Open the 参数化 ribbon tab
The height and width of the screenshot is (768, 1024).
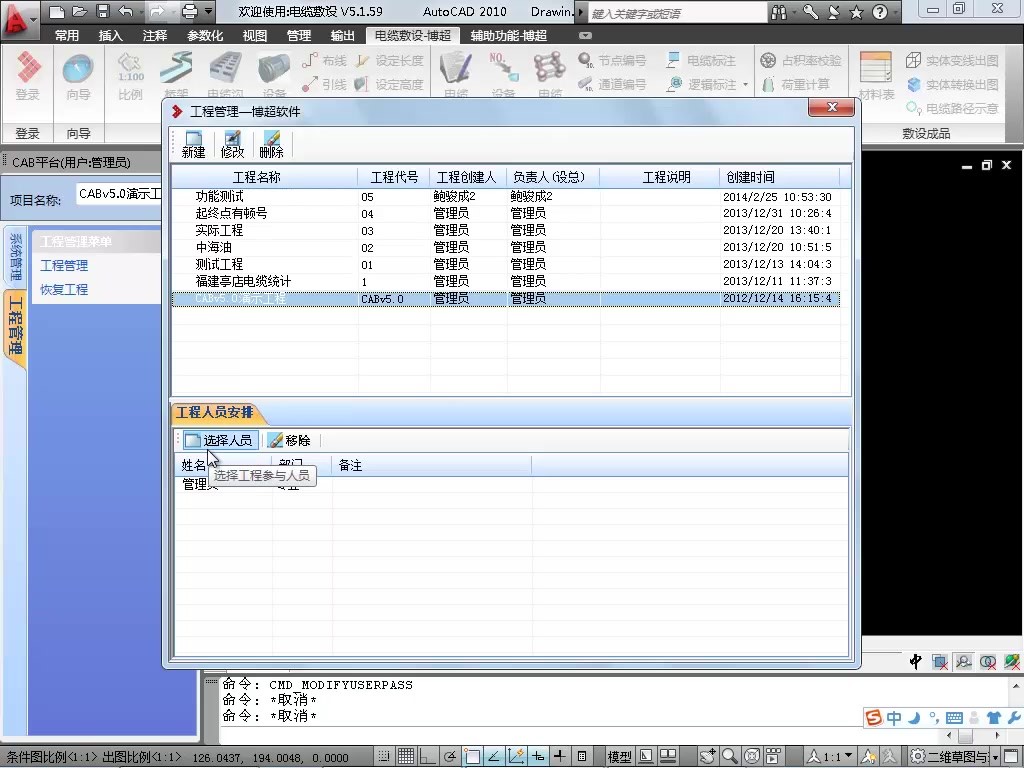[205, 35]
